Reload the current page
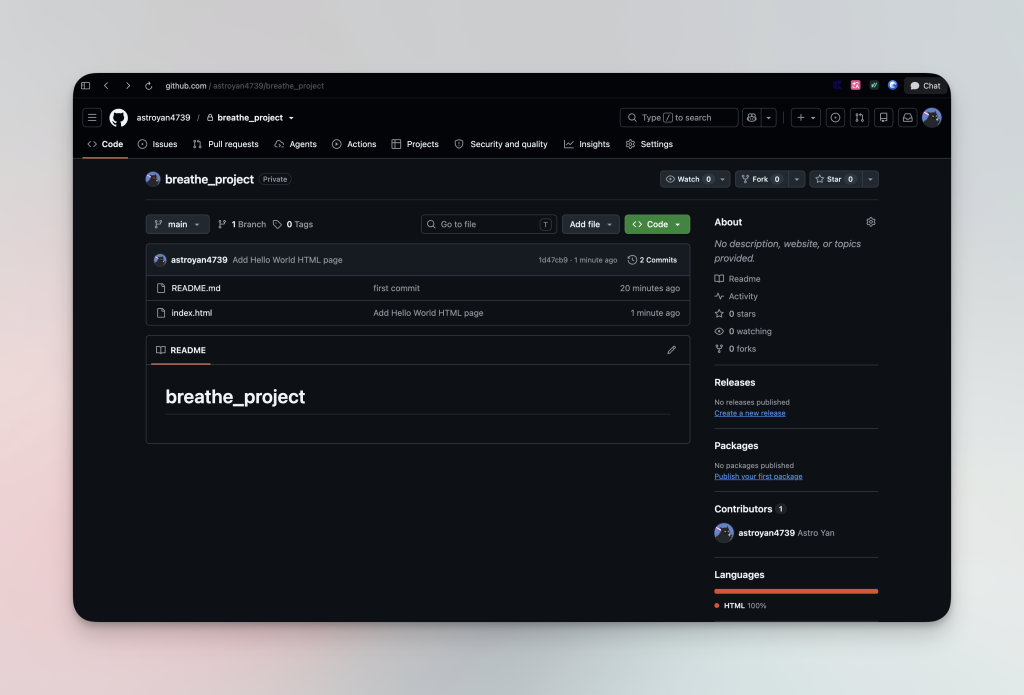This screenshot has height=695, width=1024. [149, 86]
